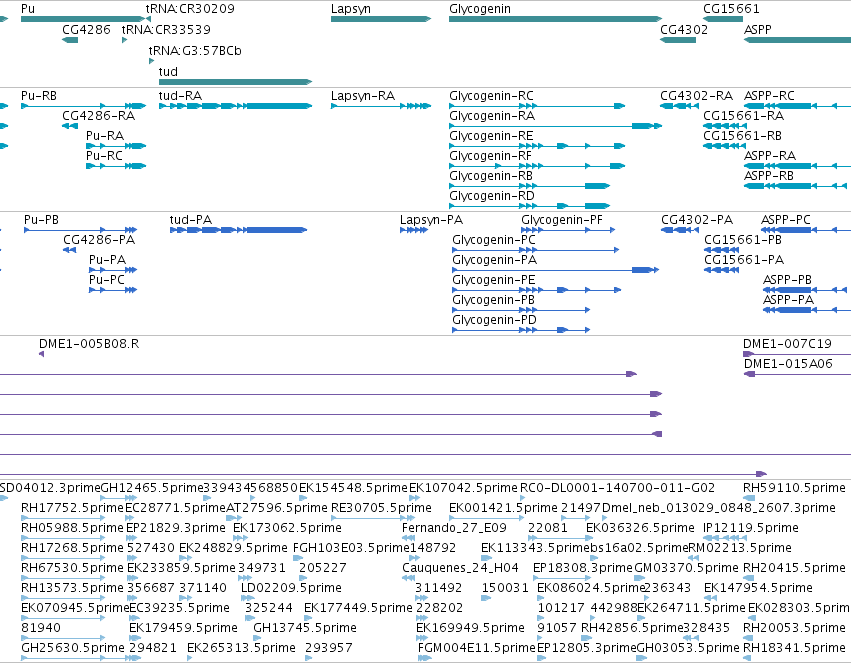Select the Glycogenin-RE transcript
Viewport: 851px width, 663px height.
537,146
